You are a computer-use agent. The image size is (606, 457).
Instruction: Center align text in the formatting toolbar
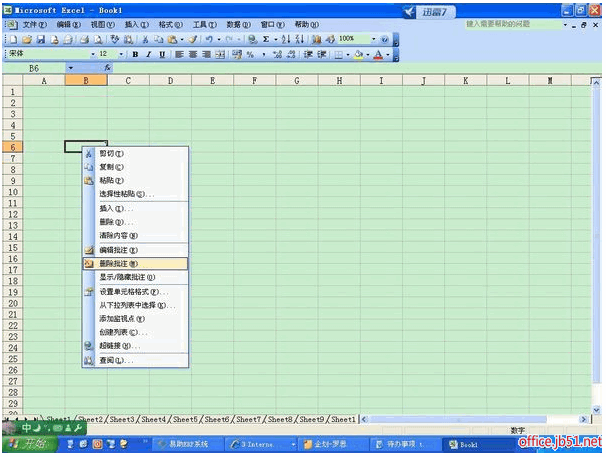[x=193, y=55]
